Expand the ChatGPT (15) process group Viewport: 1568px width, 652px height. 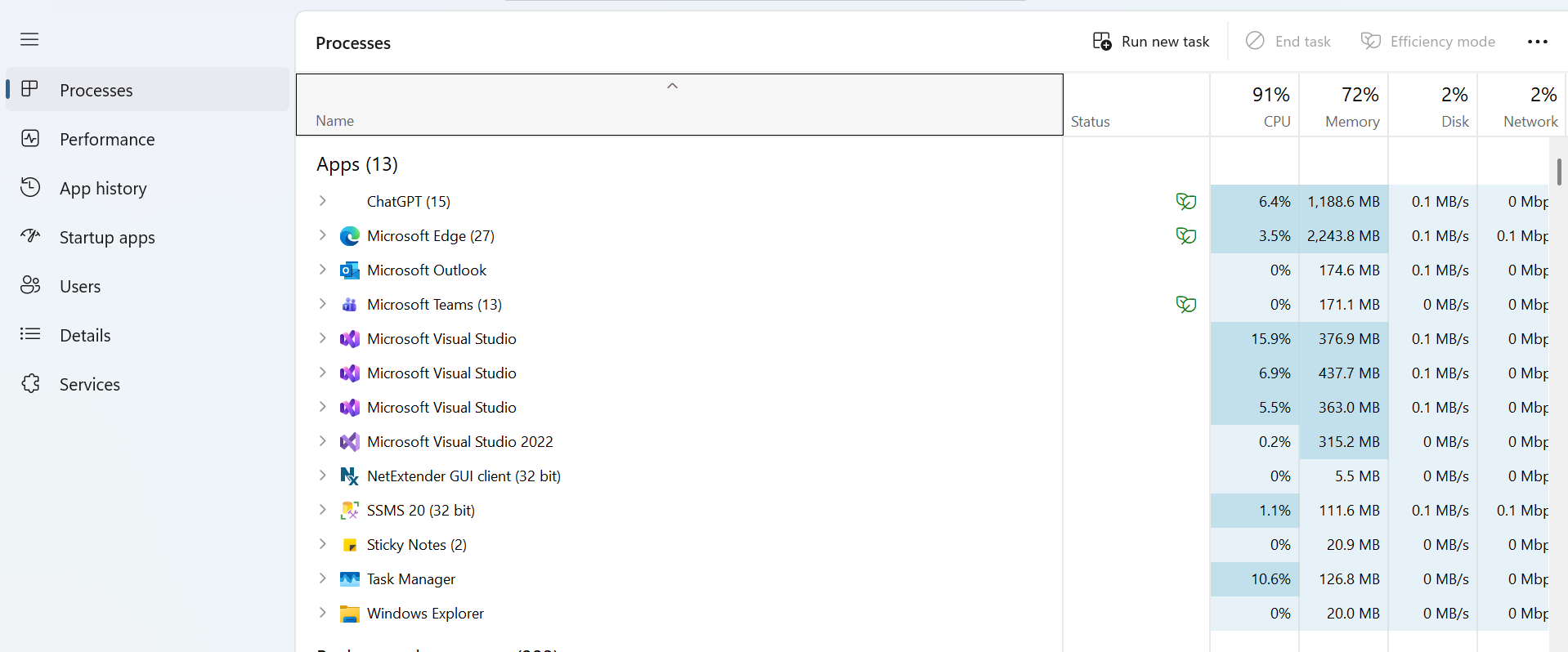[x=323, y=201]
